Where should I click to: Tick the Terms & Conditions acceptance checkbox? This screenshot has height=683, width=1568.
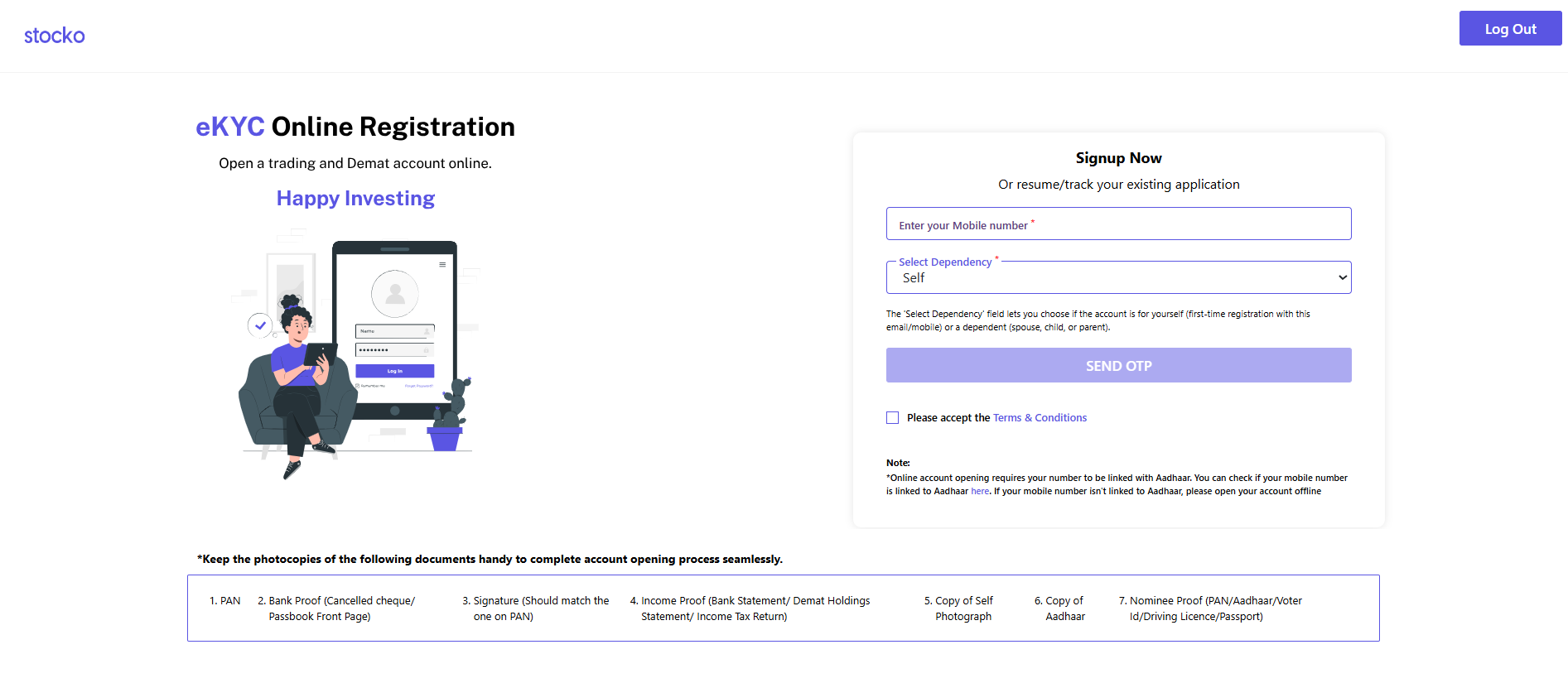(892, 418)
